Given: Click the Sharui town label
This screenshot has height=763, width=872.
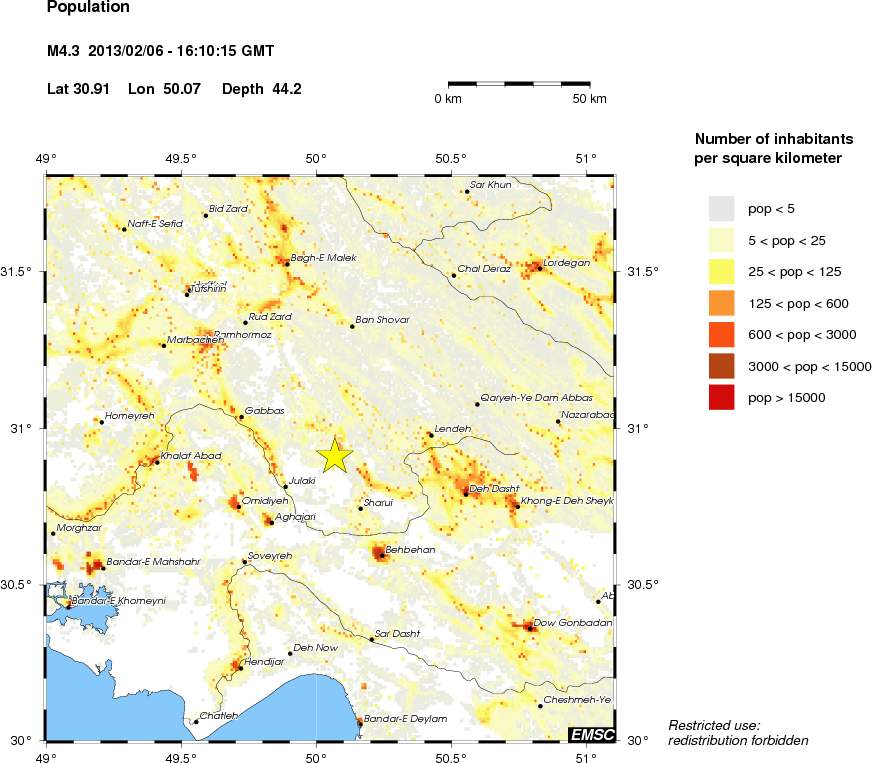Looking at the screenshot, I should (380, 502).
